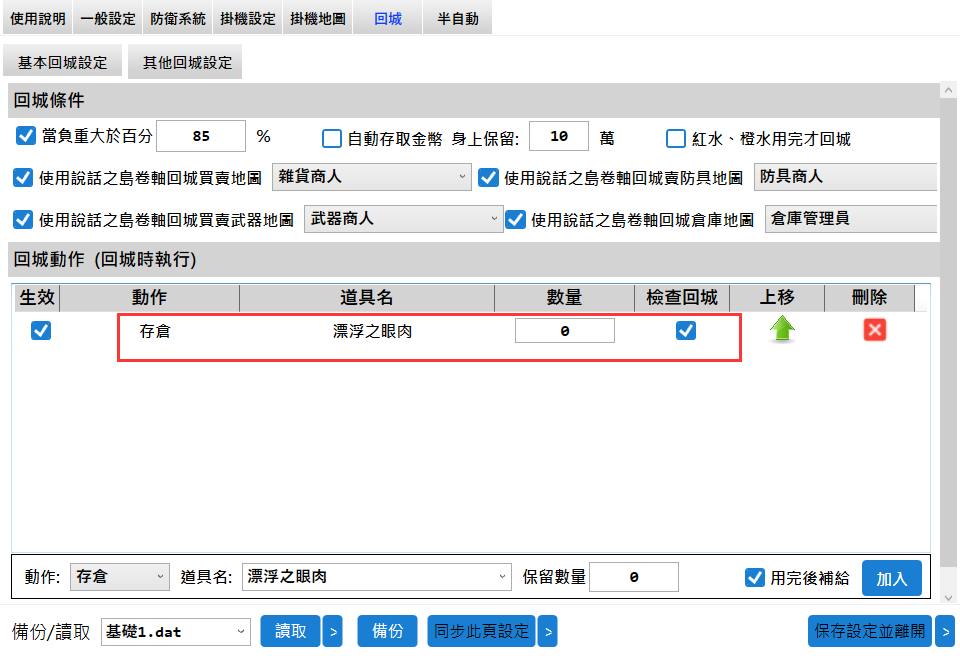Screen dimensions: 960x656
Task: Click the arrow button next to 保存設定並離開
Action: [944, 631]
